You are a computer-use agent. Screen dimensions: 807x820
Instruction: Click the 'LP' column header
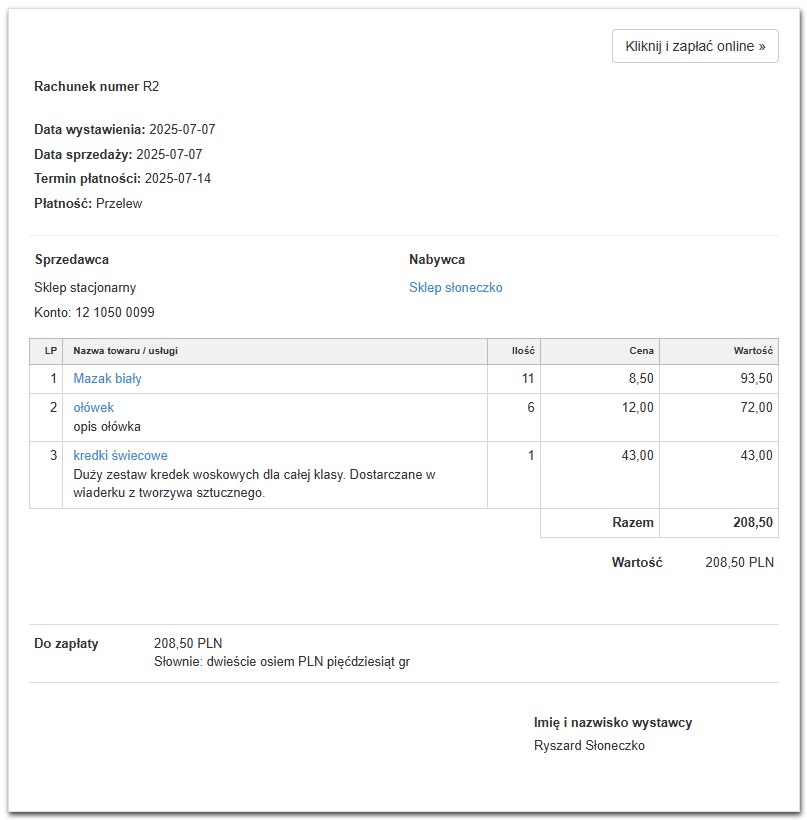[x=50, y=351]
